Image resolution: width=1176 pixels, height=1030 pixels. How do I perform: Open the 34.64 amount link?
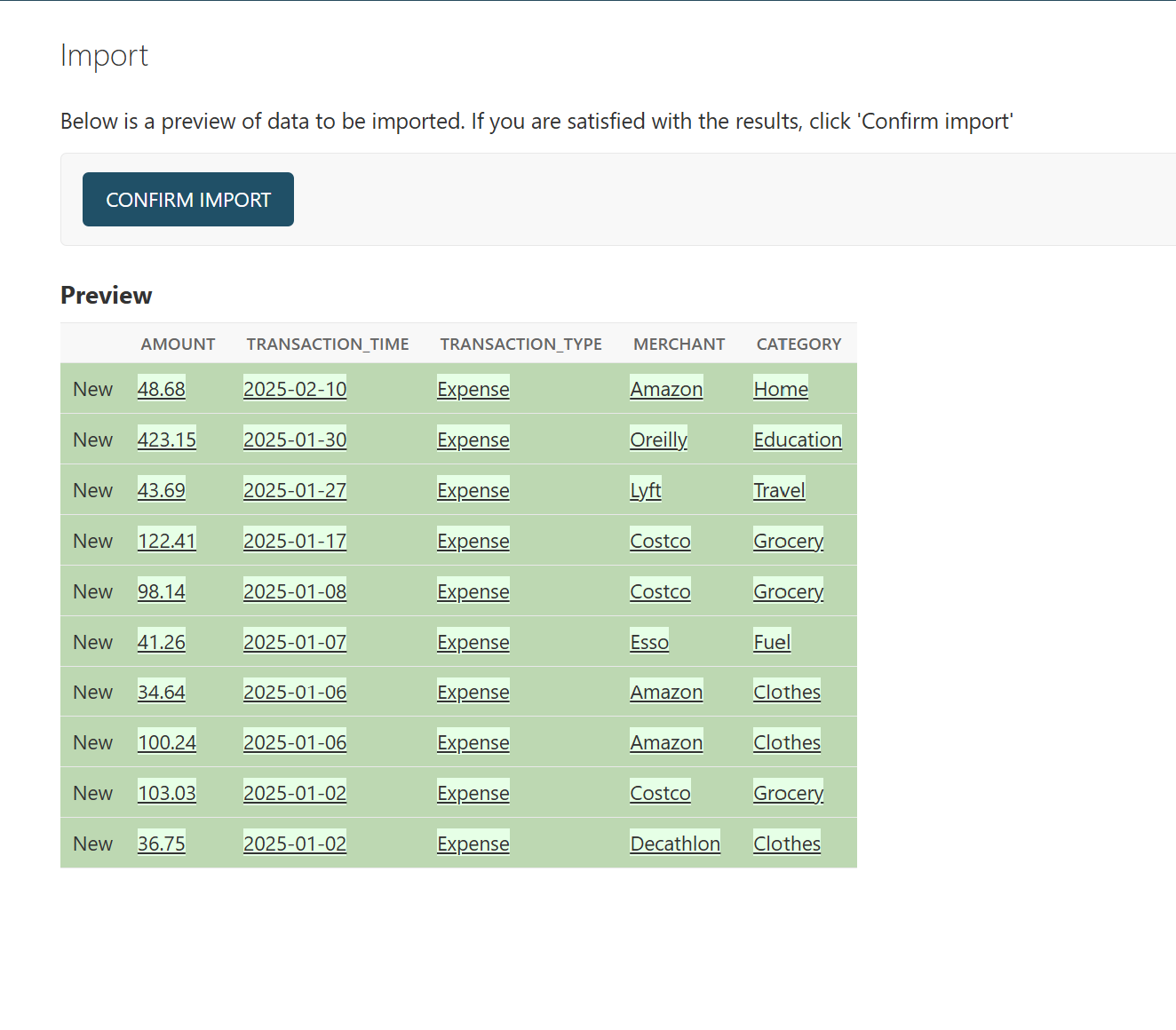point(162,692)
